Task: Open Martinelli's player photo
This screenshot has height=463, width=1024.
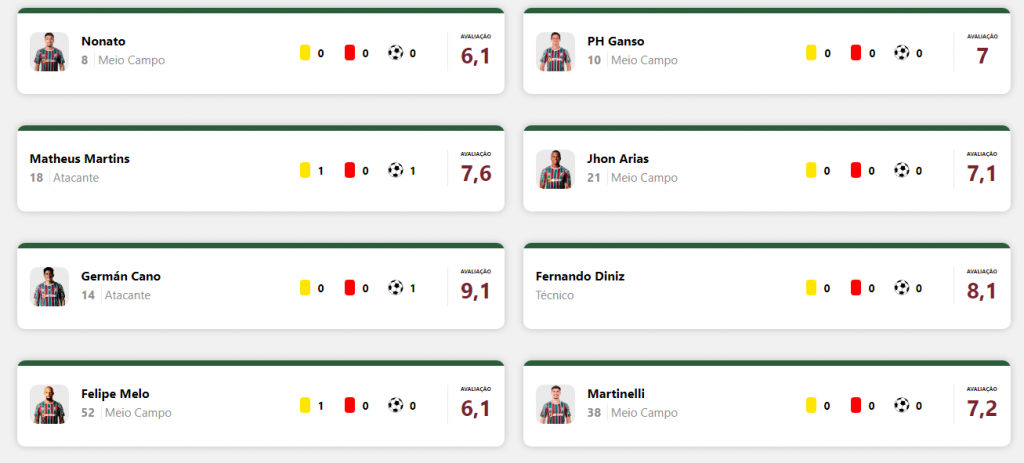Action: (555, 404)
